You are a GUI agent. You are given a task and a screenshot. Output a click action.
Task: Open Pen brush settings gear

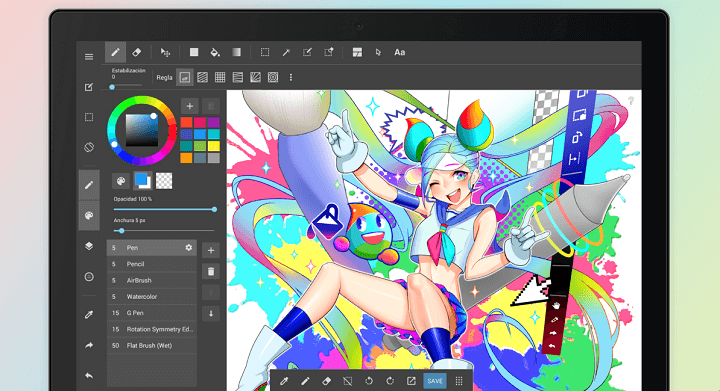tap(189, 248)
